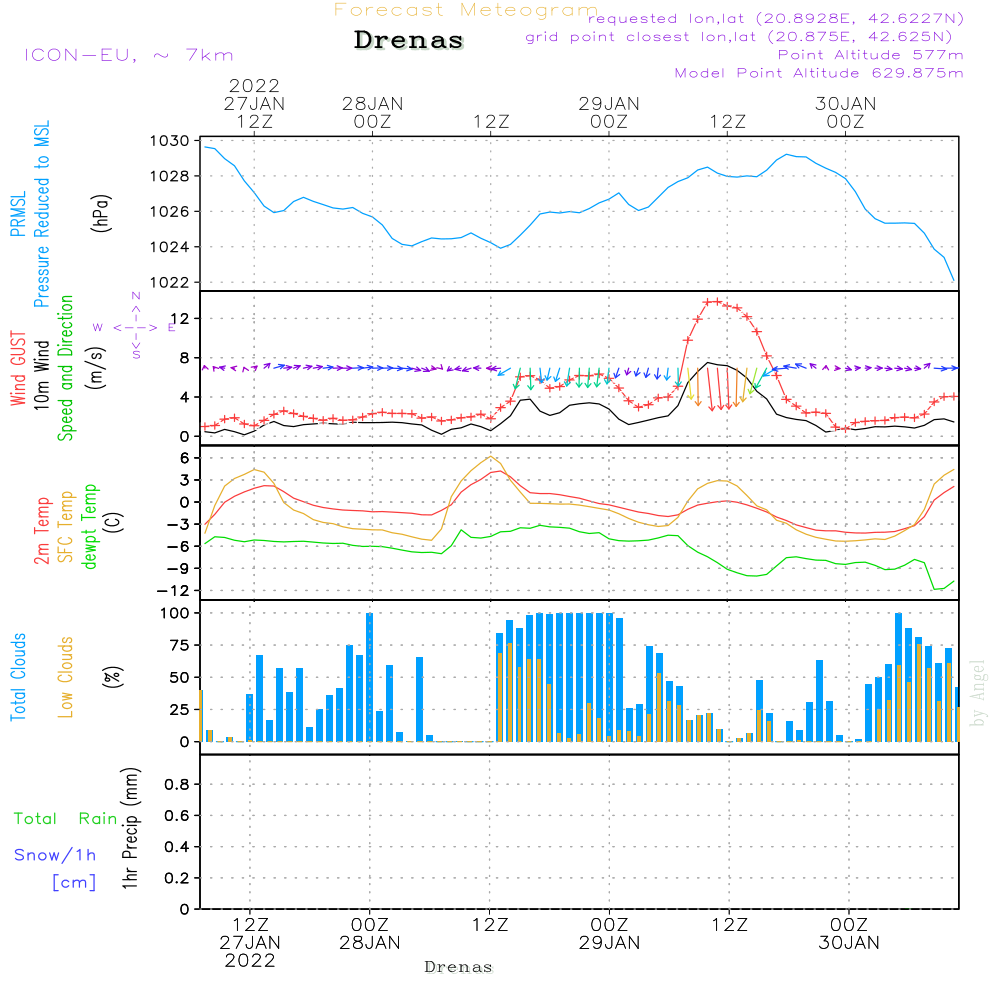Click the blue 'Snow/1h' label
This screenshot has height=1000, width=1000.
pos(55,855)
